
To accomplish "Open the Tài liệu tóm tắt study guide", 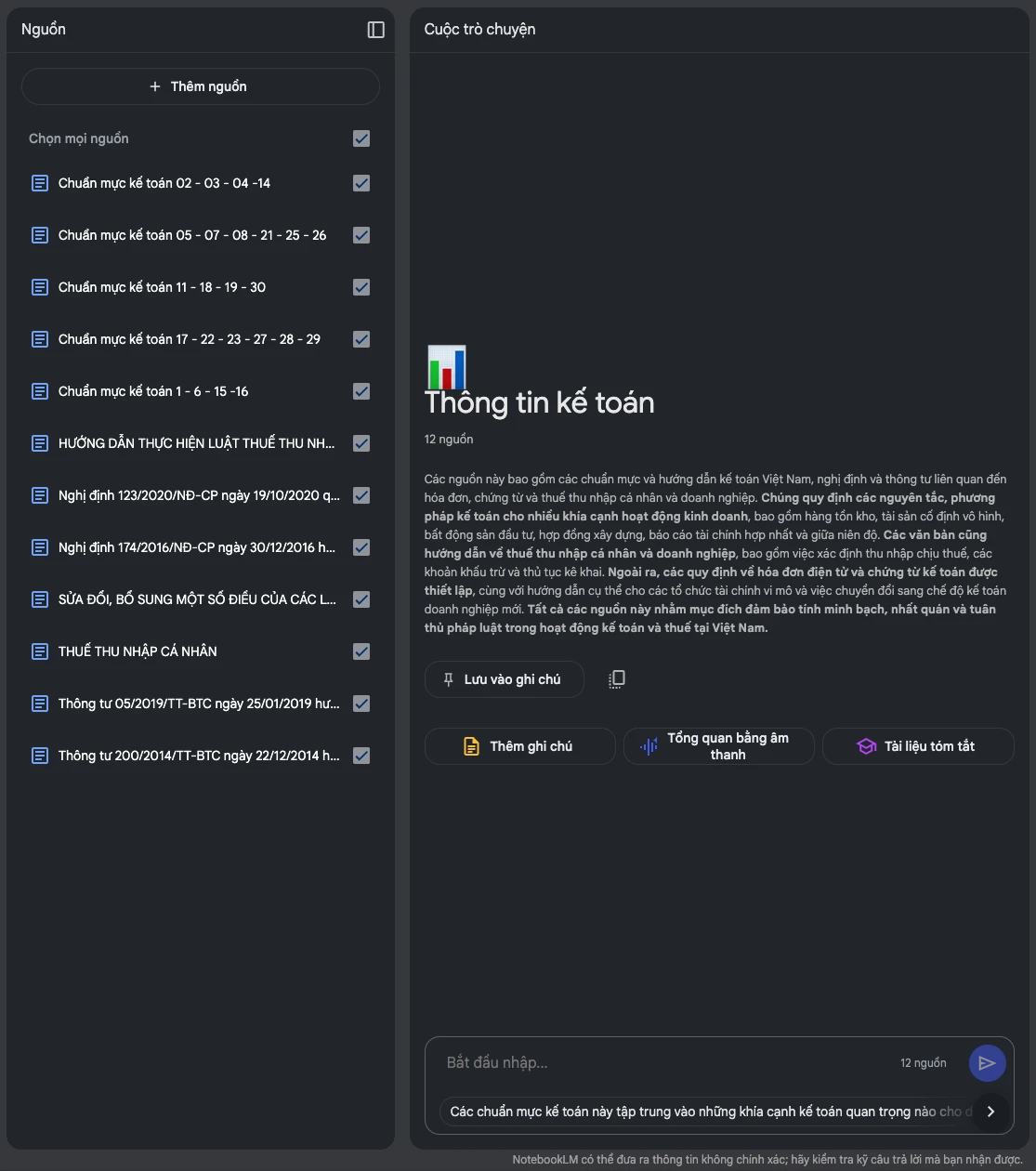I will pos(917,746).
